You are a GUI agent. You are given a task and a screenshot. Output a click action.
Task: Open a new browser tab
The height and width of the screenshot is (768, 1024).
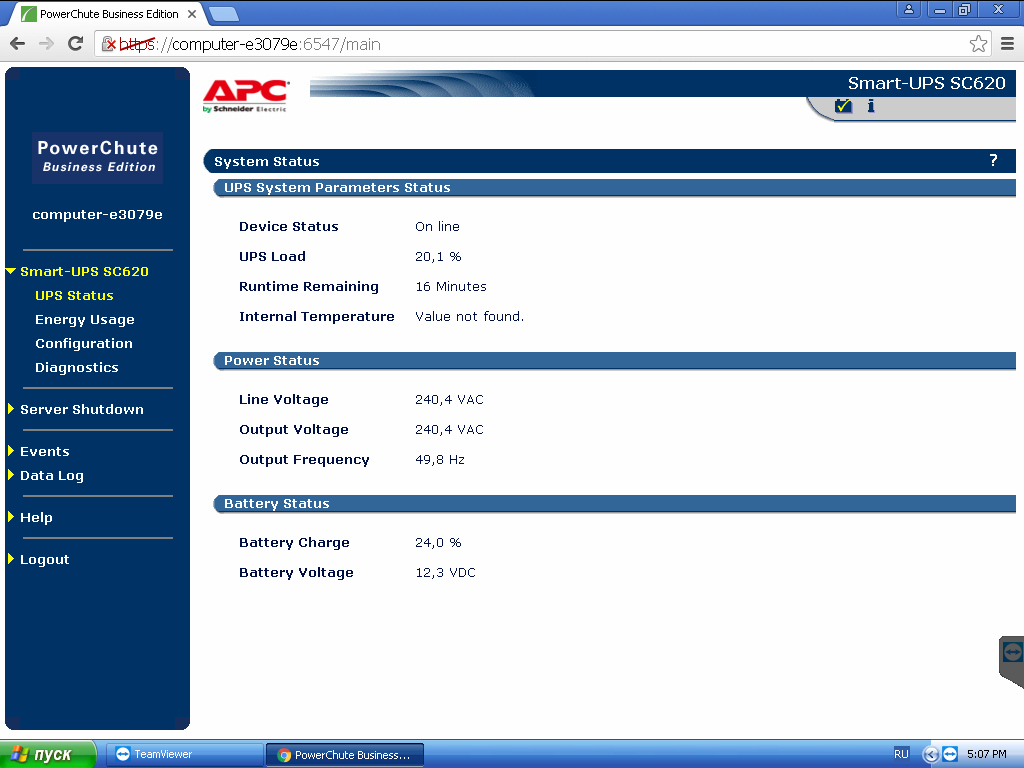[x=224, y=14]
